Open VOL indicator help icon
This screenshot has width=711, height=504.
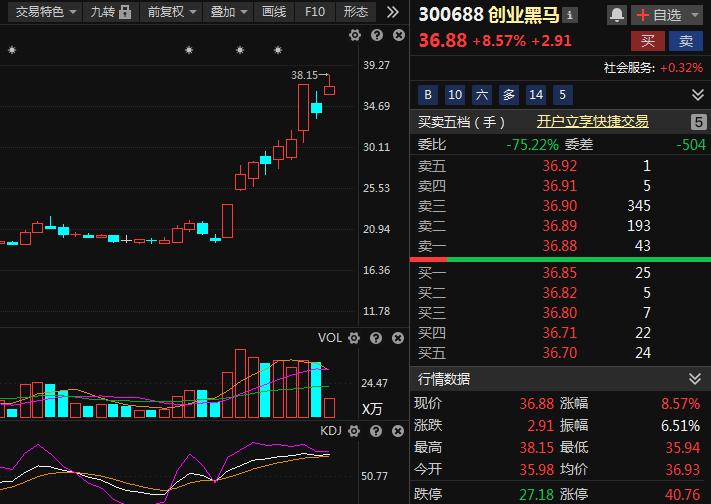coord(376,338)
